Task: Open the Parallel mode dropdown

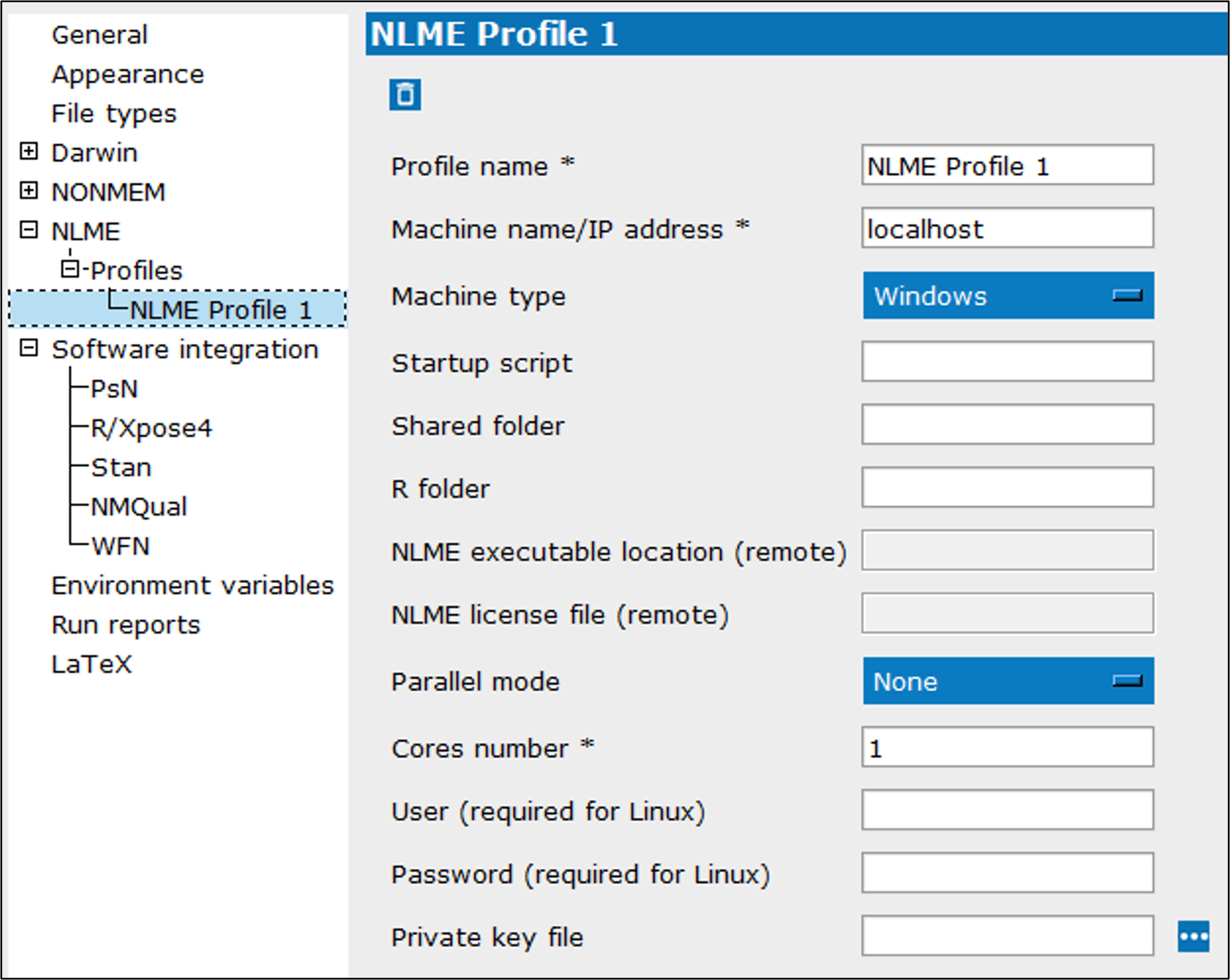Action: (x=1008, y=681)
